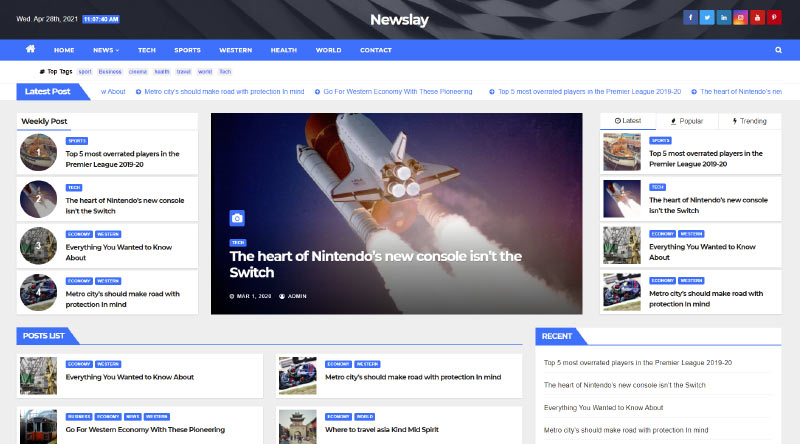The image size is (800, 444).
Task: Click the Mar 1, 2020 date link
Action: 250,296
